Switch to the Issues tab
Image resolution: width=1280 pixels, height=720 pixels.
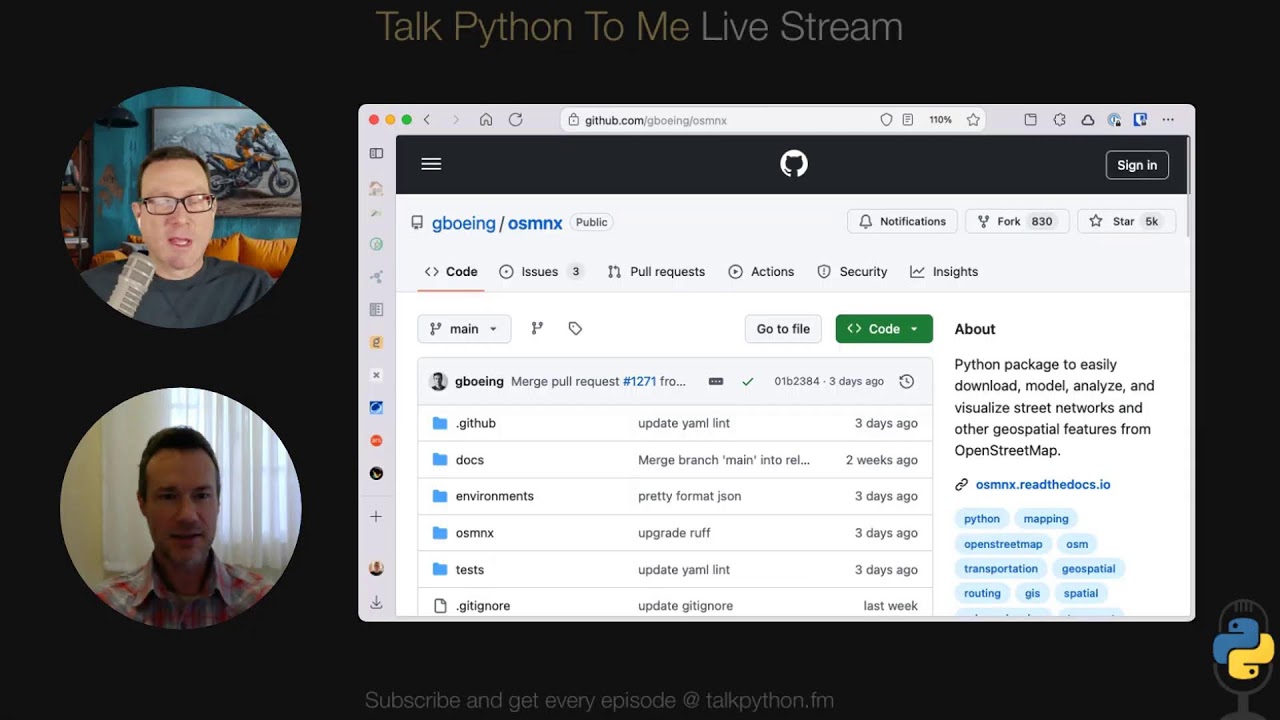click(x=540, y=272)
